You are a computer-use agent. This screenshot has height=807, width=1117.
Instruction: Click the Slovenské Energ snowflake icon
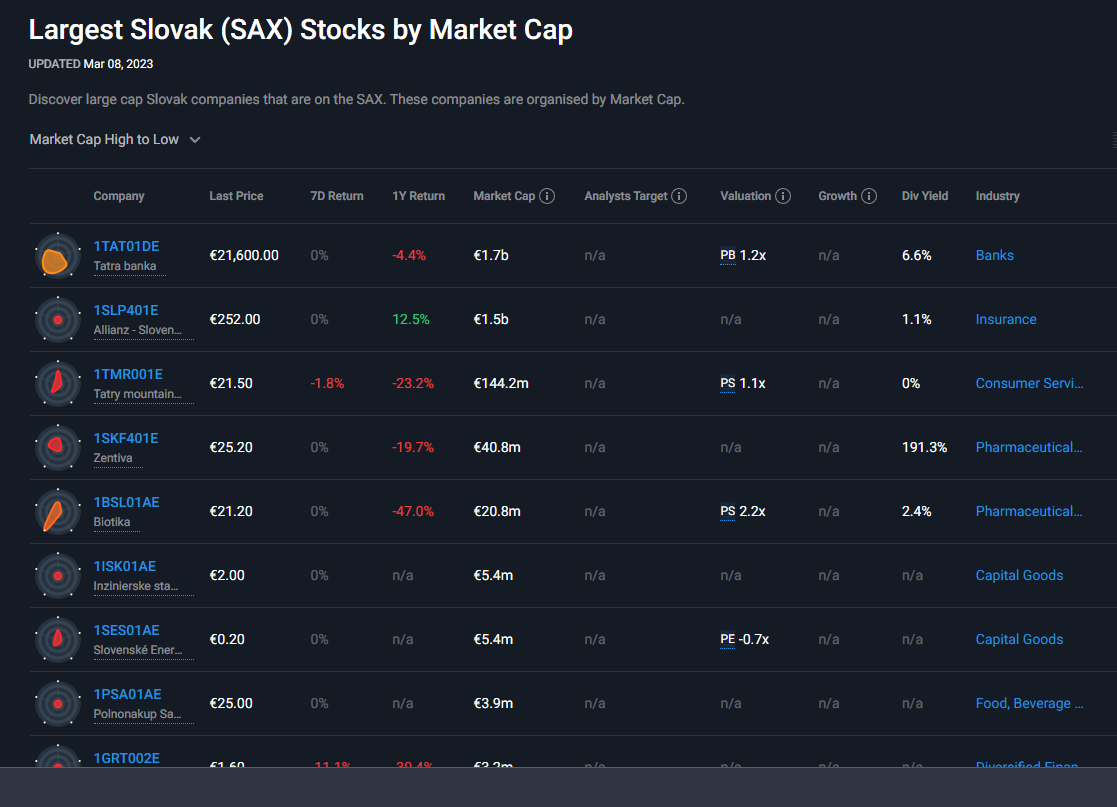[58, 640]
